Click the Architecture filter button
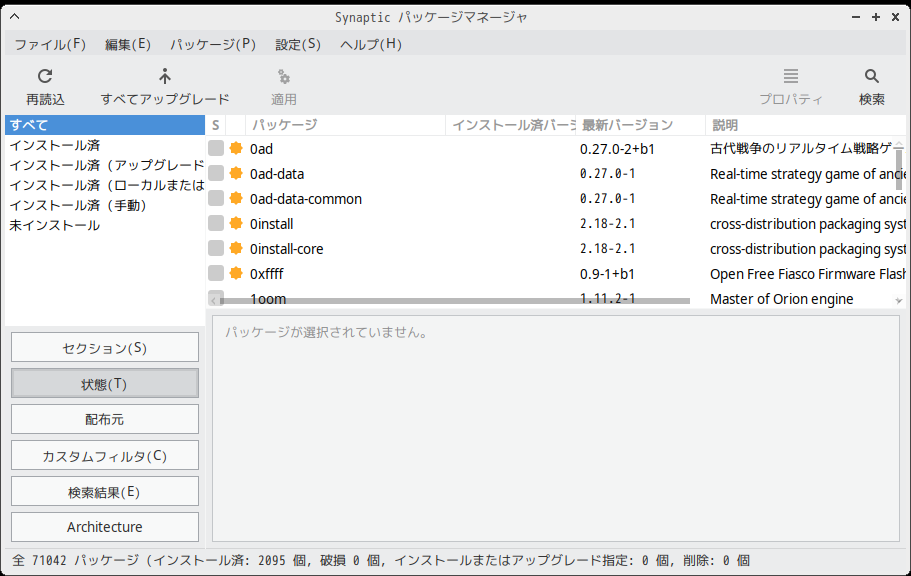911x576 pixels. pyautogui.click(x=105, y=527)
